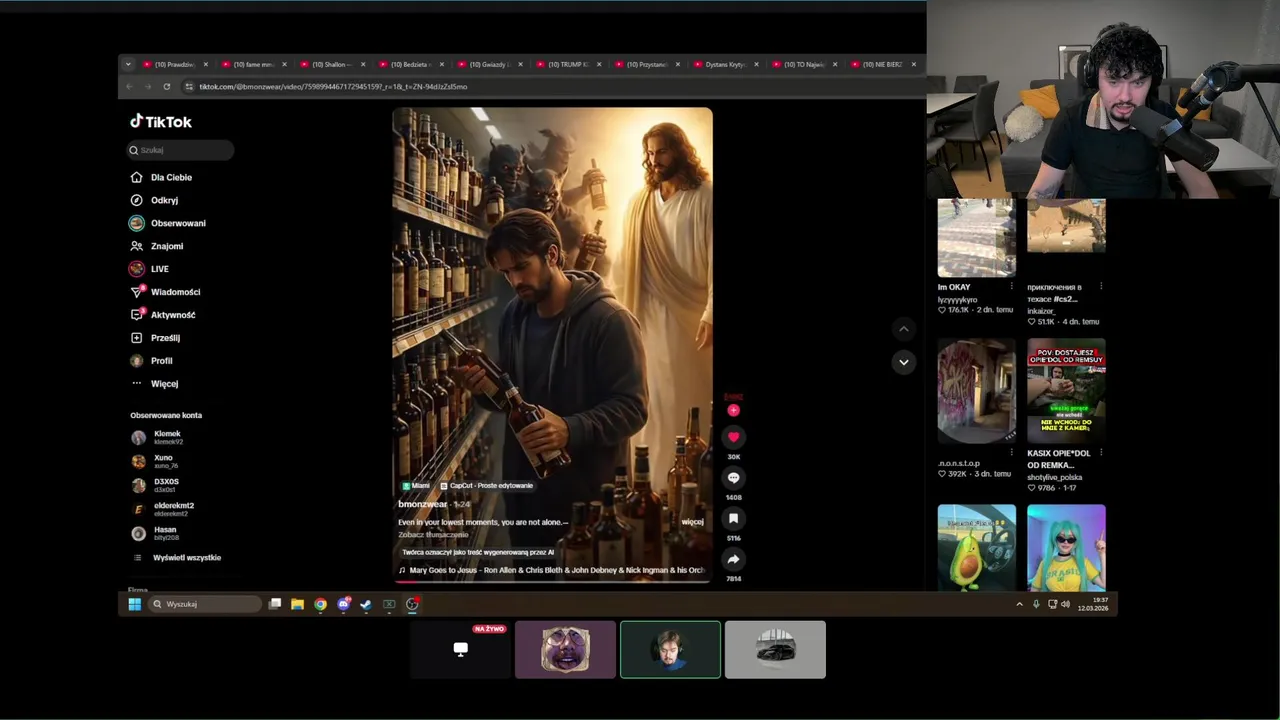Close the Shallon browser tab
Screen dimensions: 1280x720
tap(363, 64)
